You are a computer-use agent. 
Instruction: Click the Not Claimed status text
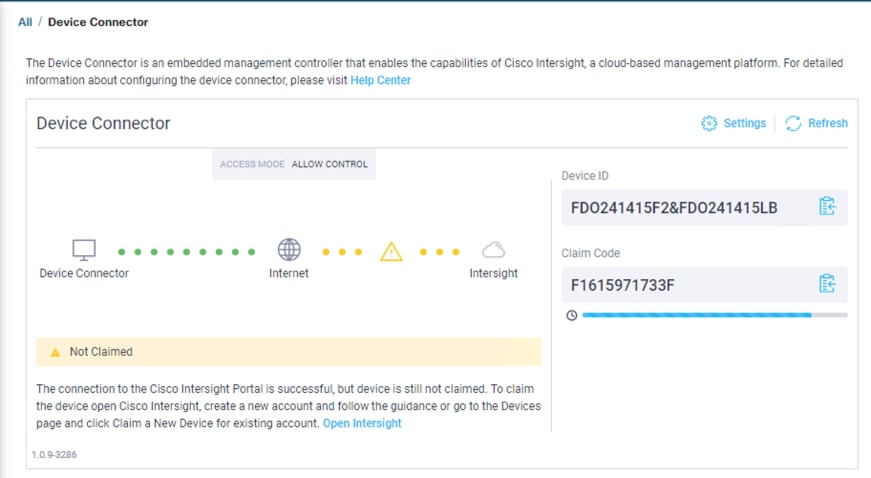click(101, 351)
